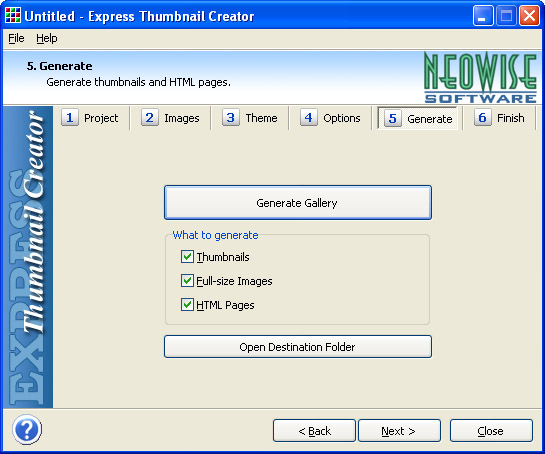
Task: Toggle the Full-size Images checkbox
Action: [x=187, y=281]
